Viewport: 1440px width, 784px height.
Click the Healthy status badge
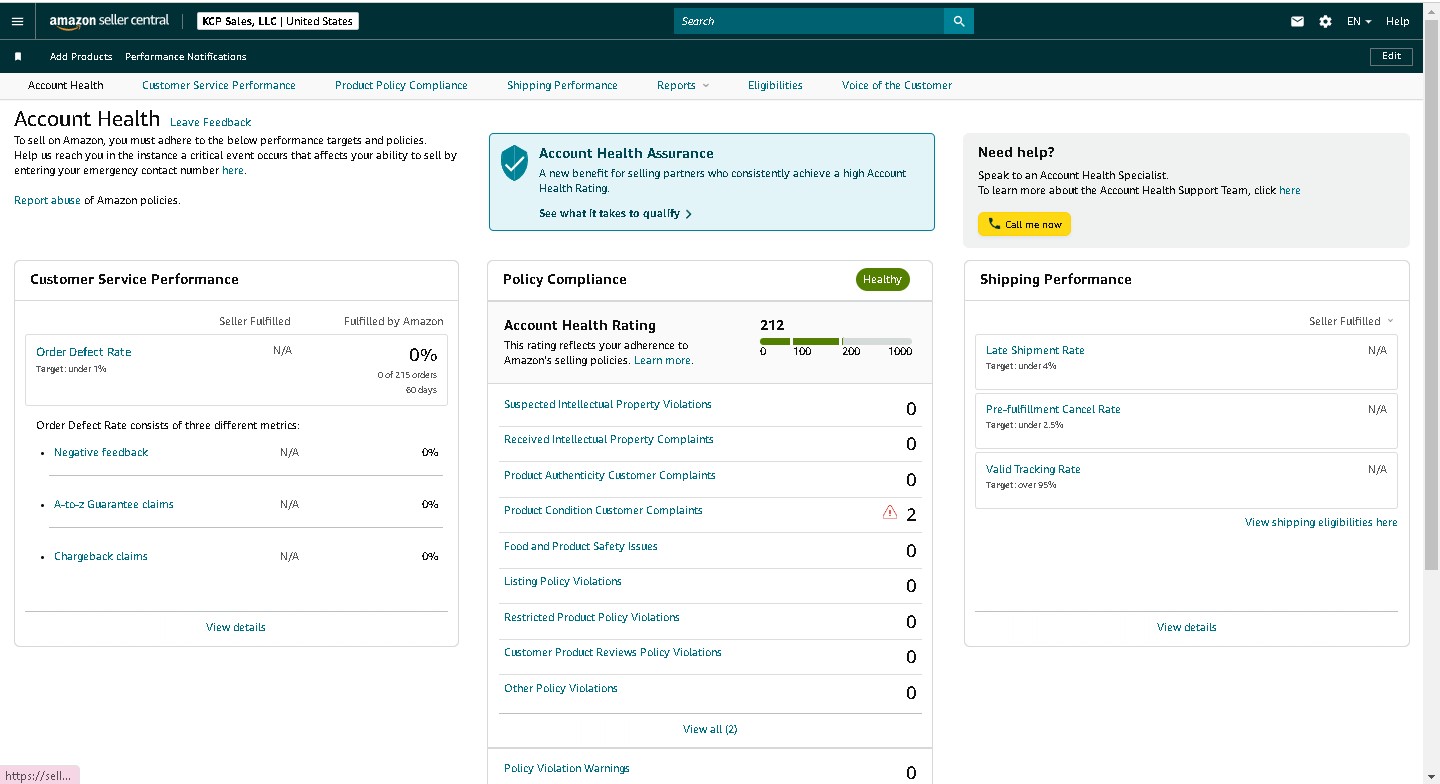(882, 280)
